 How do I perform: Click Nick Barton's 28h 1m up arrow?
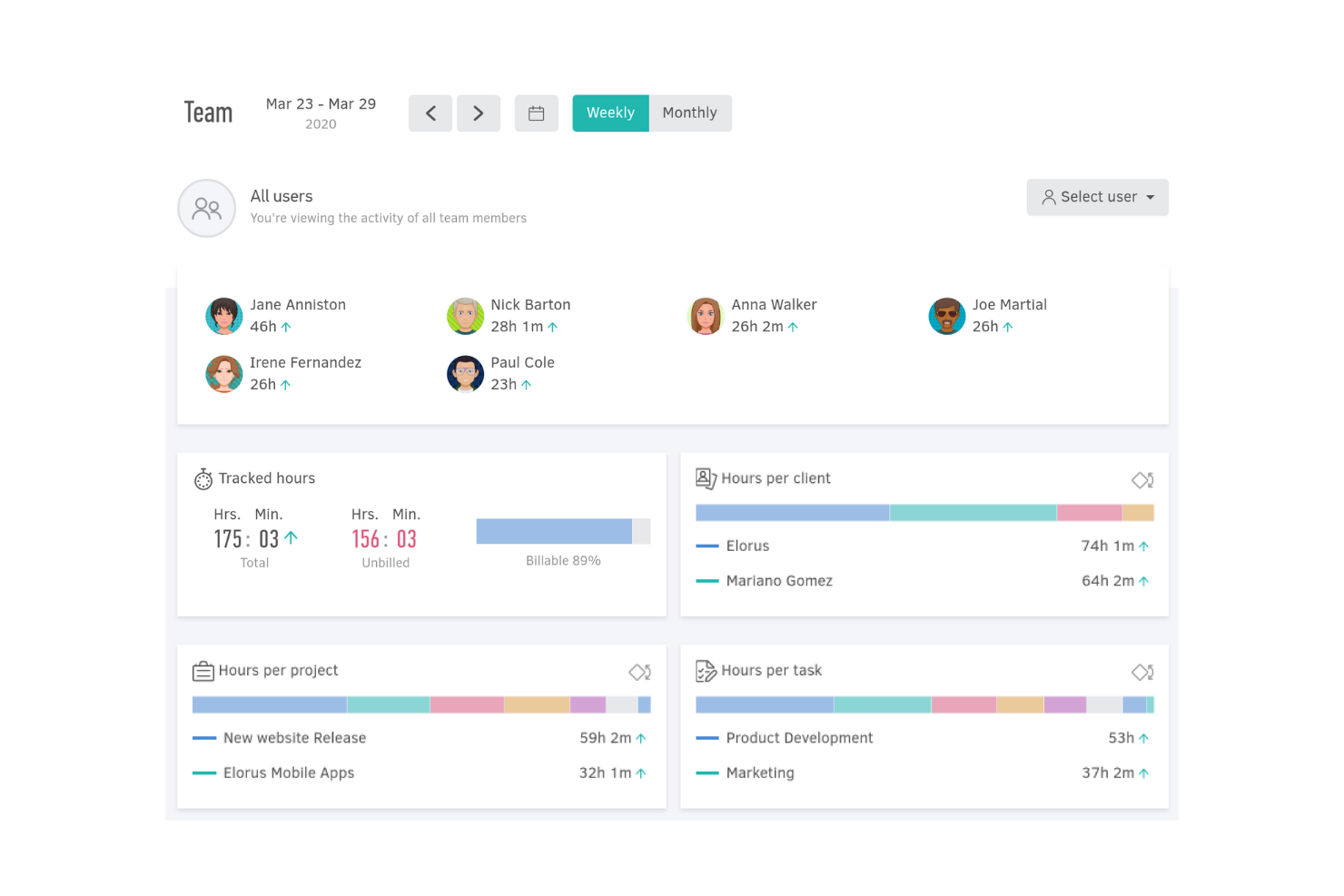coord(552,327)
